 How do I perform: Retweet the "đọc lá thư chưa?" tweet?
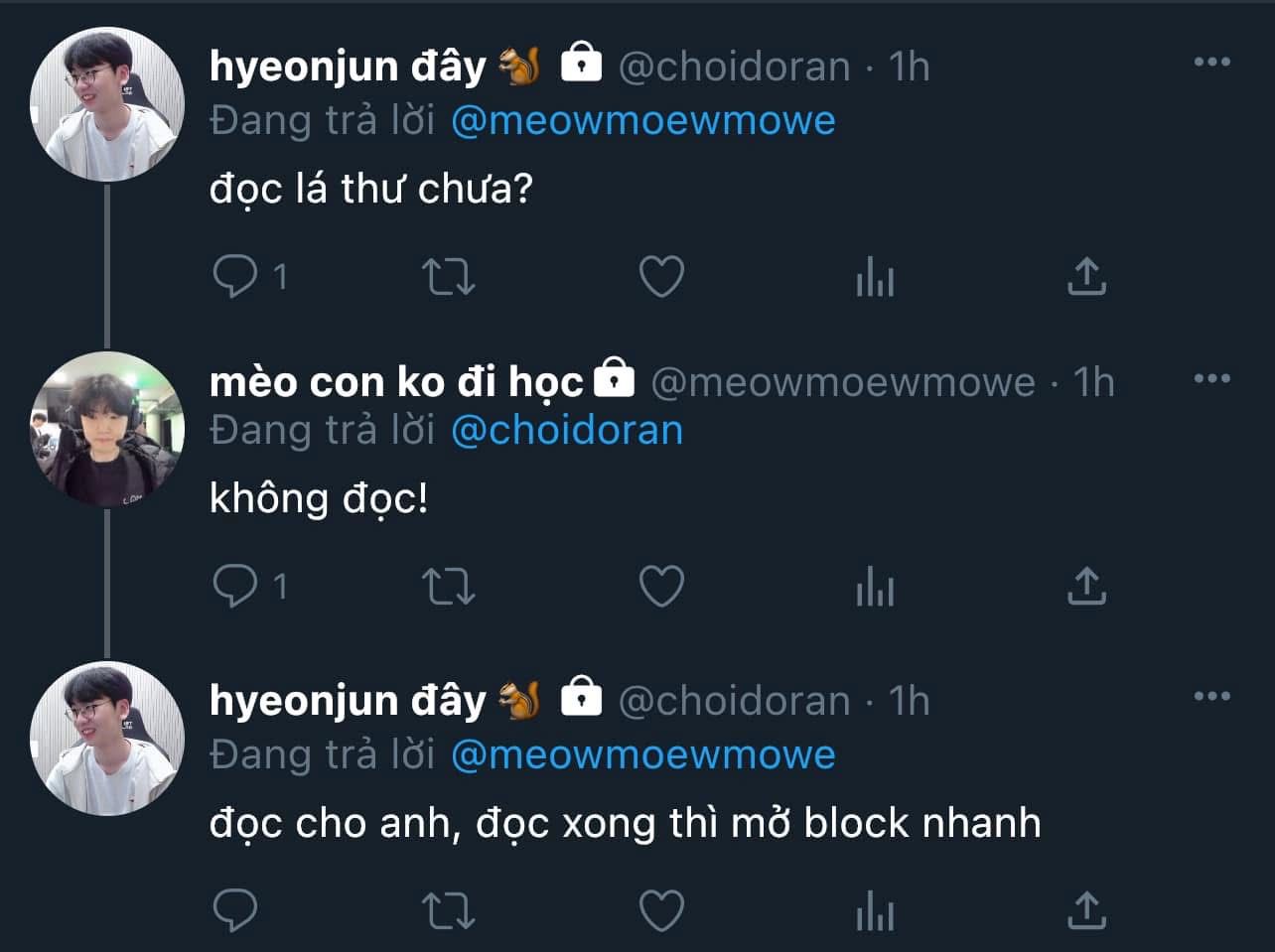point(448,277)
